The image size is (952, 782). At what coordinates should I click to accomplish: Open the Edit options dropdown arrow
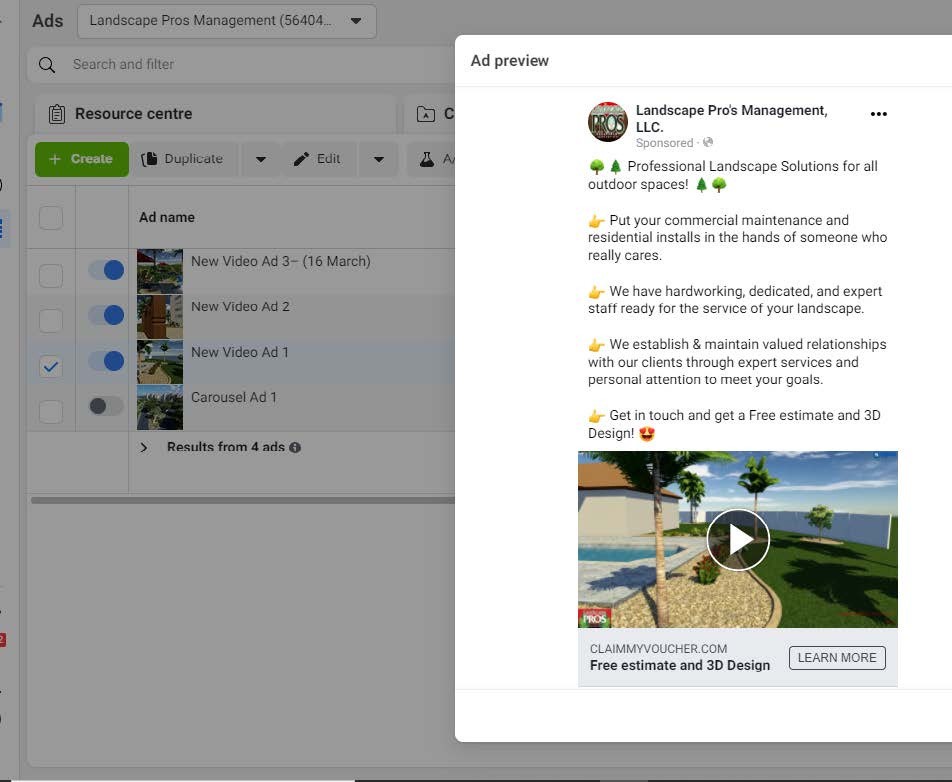pyautogui.click(x=378, y=159)
